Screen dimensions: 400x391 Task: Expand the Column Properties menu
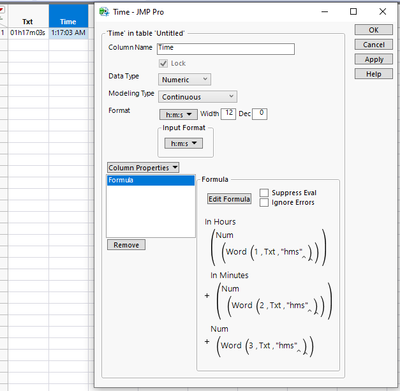point(143,167)
